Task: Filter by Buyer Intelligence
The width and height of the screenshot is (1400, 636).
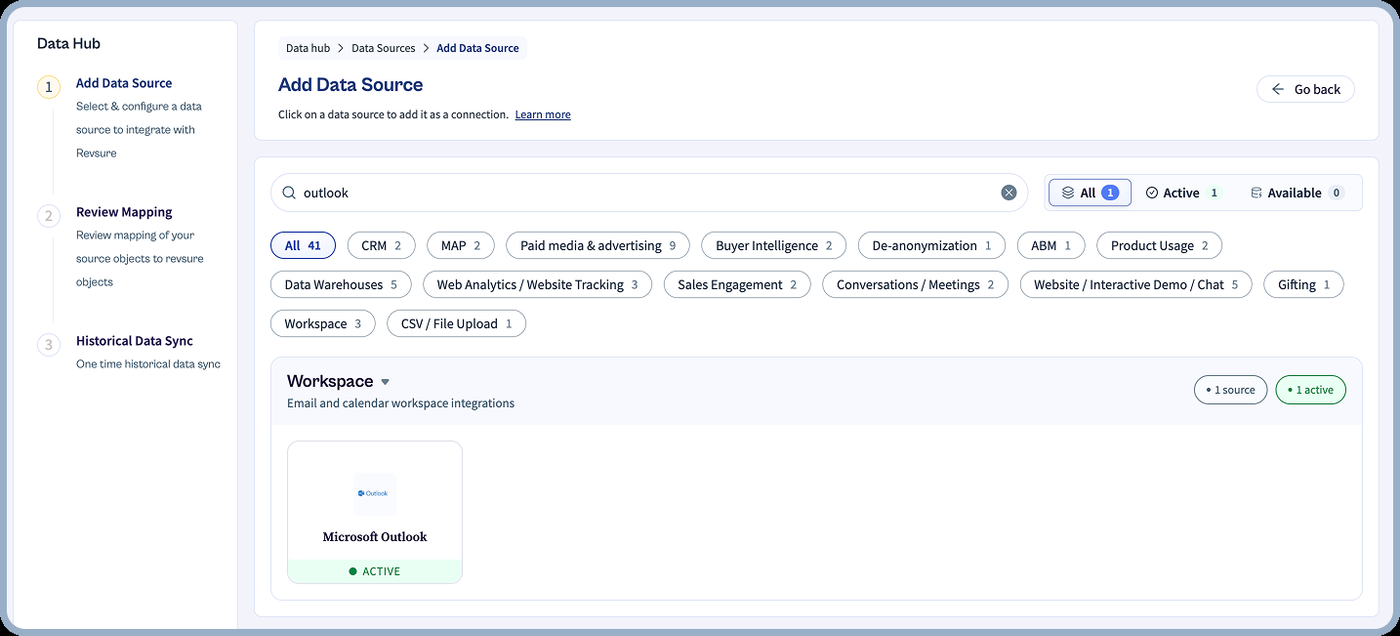Action: [x=774, y=245]
